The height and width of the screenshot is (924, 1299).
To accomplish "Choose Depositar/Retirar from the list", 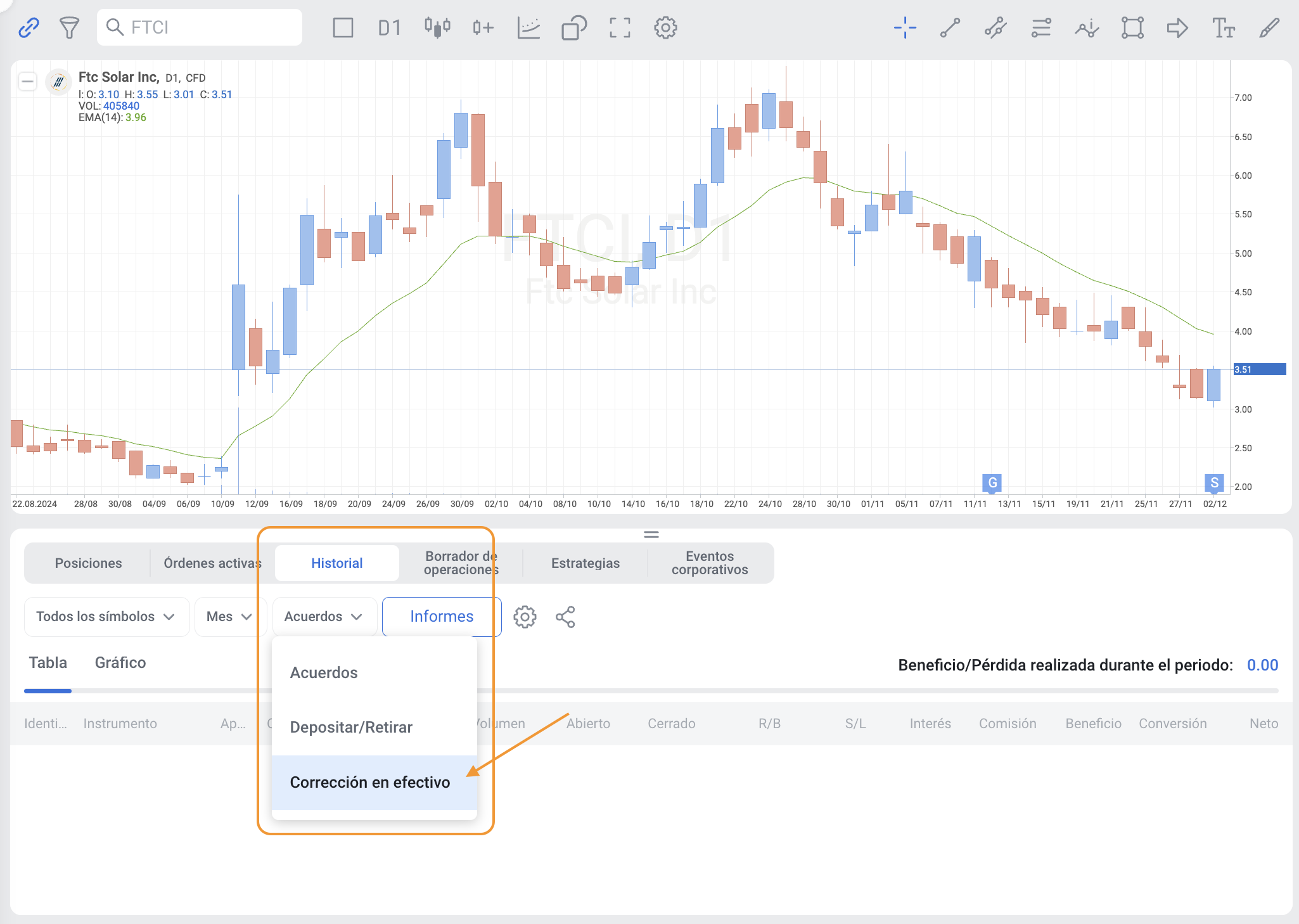I will click(x=351, y=727).
